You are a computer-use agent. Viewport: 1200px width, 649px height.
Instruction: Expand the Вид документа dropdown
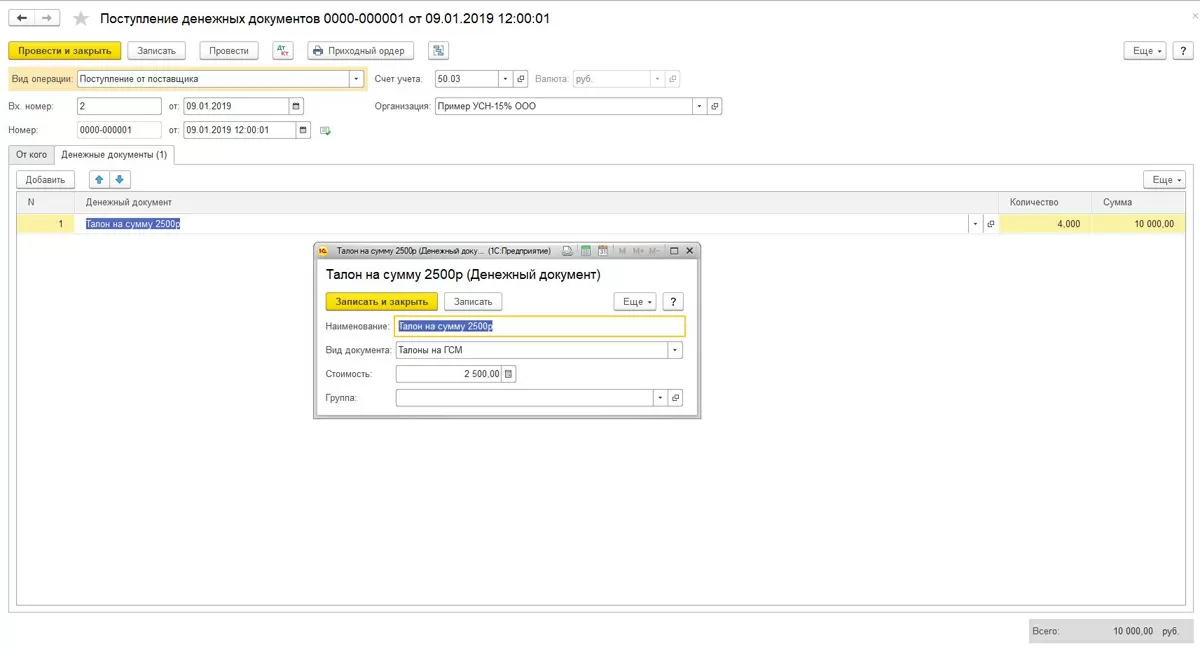click(675, 350)
